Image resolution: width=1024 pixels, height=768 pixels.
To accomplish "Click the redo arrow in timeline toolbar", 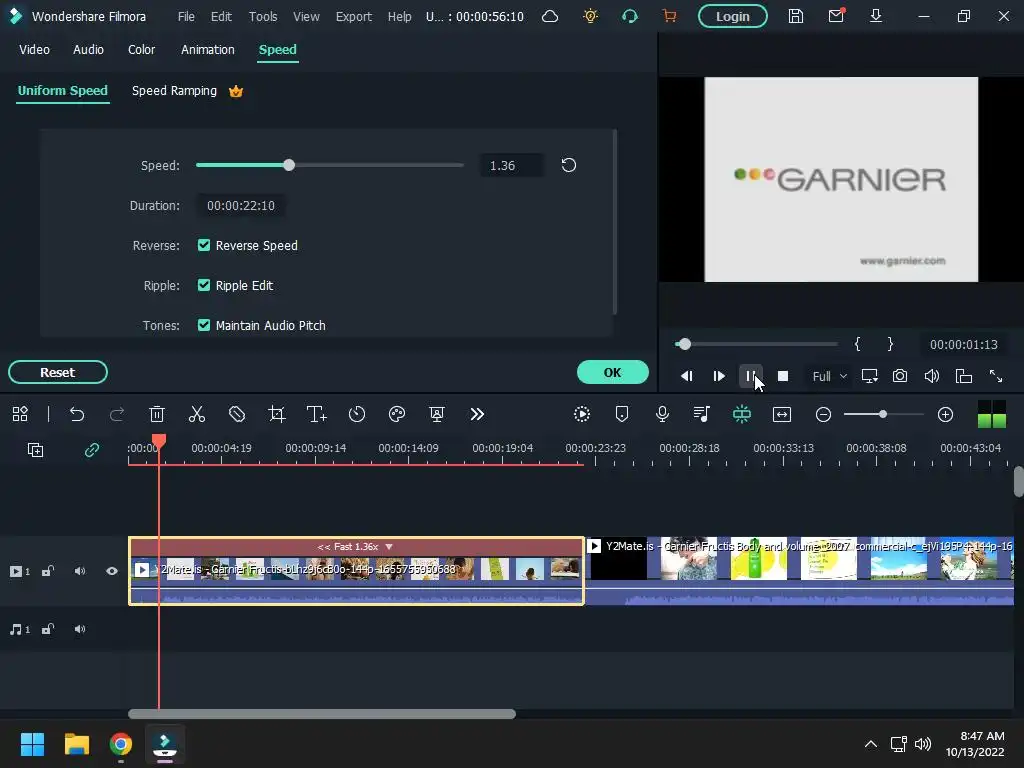I will (x=117, y=414).
